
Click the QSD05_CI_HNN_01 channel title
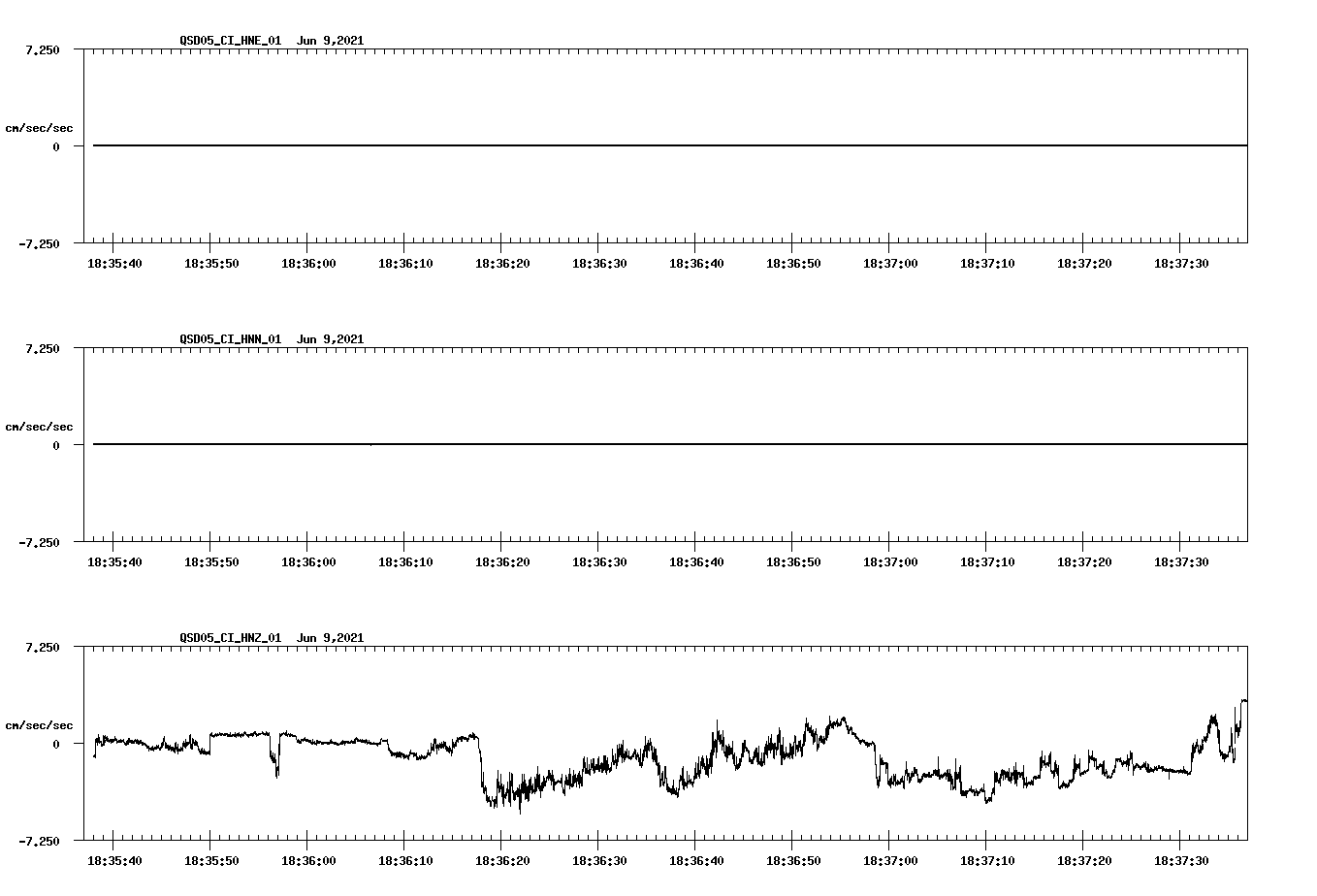231,339
